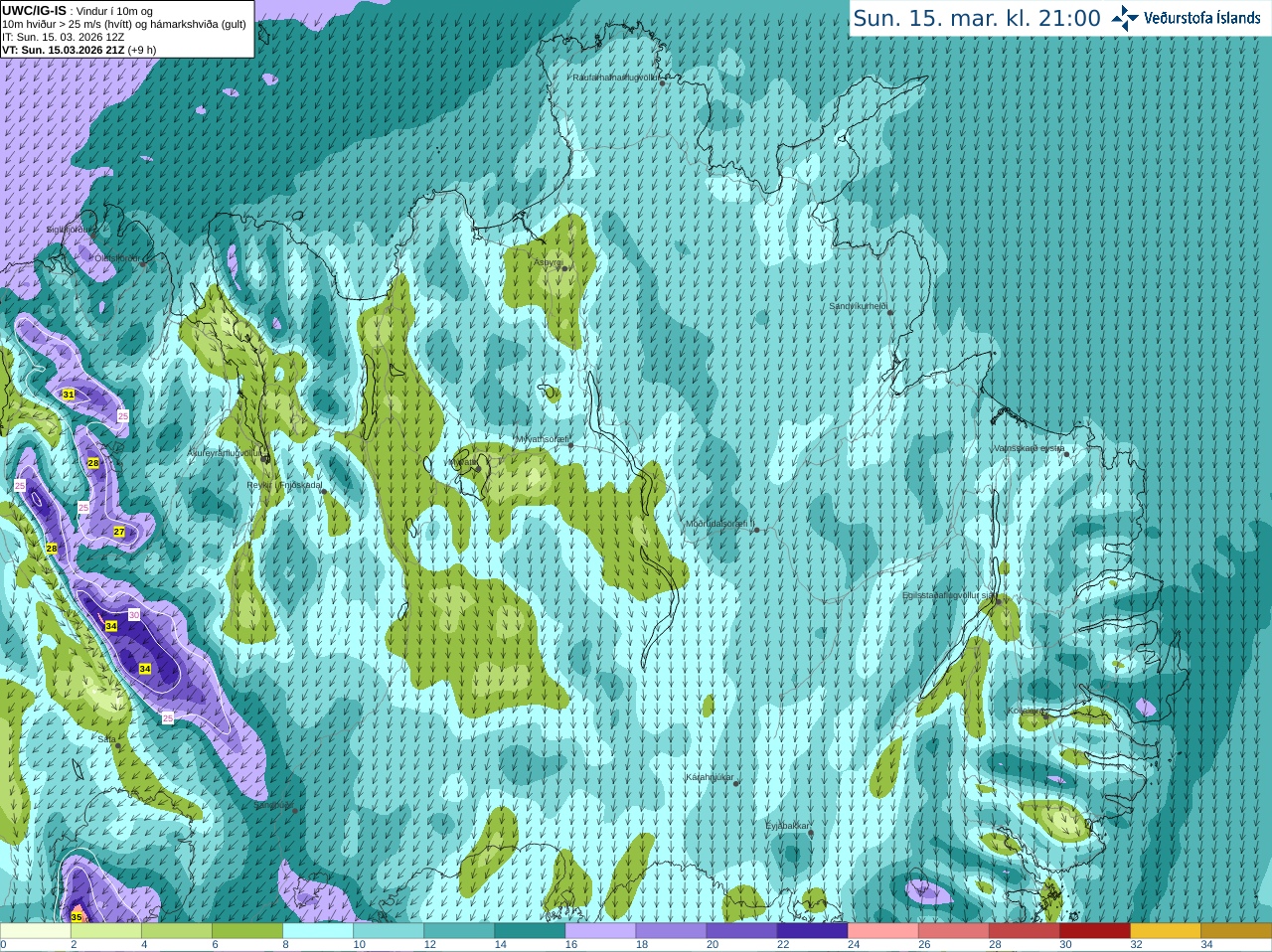Click the Veðurstofa Íslands logo

[x=1186, y=18]
